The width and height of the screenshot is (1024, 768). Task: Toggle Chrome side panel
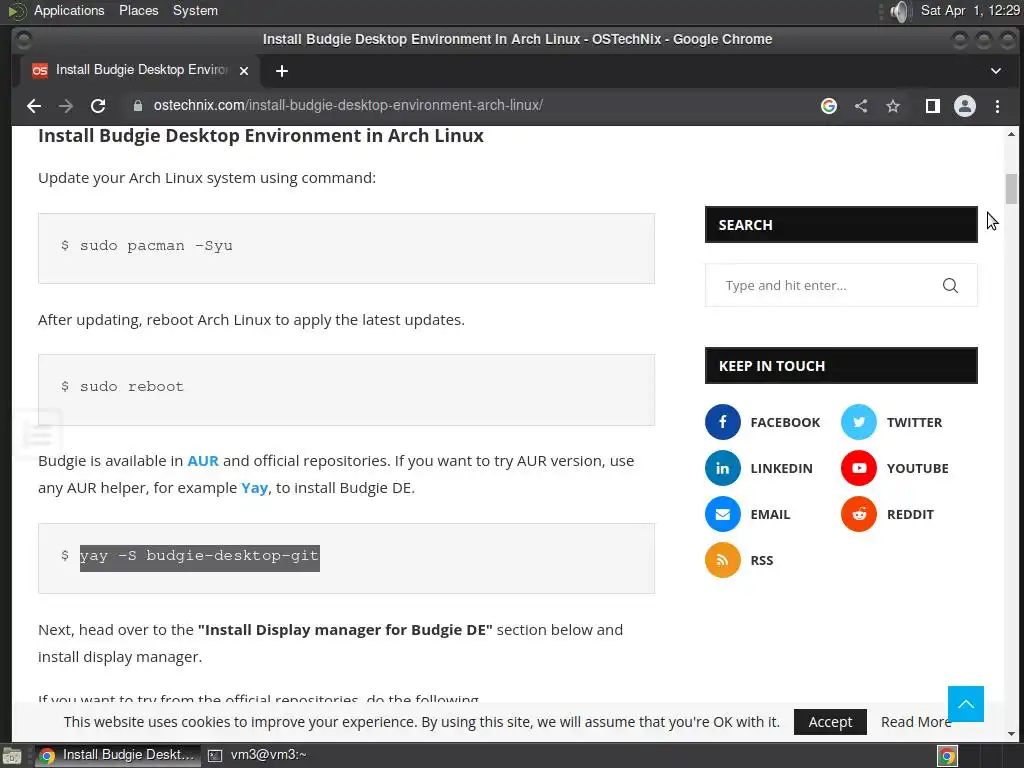click(x=933, y=106)
